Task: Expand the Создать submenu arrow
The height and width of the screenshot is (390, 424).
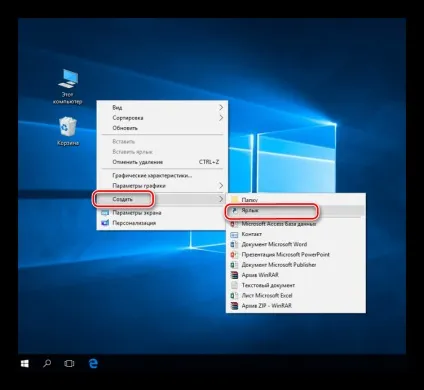Action: tap(221, 199)
